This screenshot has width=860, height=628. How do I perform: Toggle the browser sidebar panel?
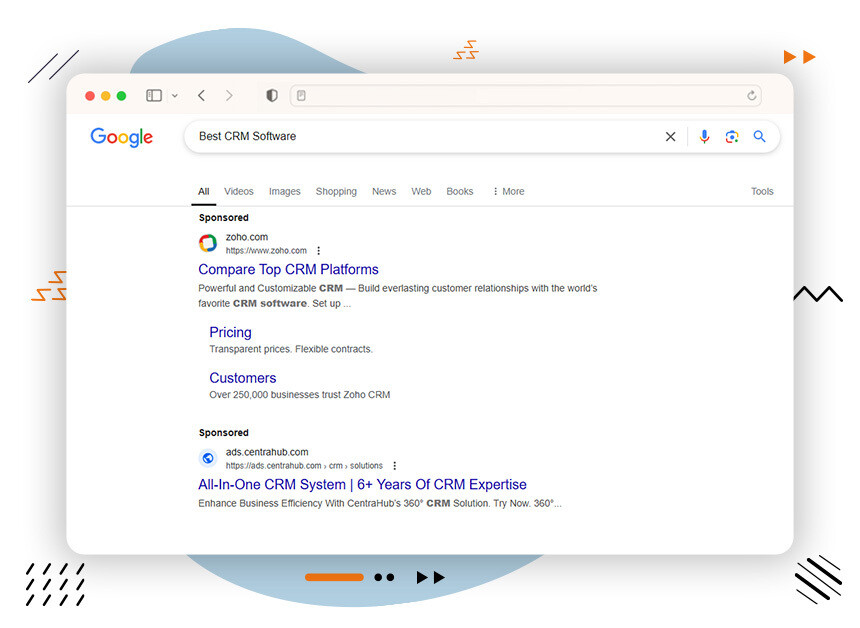154,96
